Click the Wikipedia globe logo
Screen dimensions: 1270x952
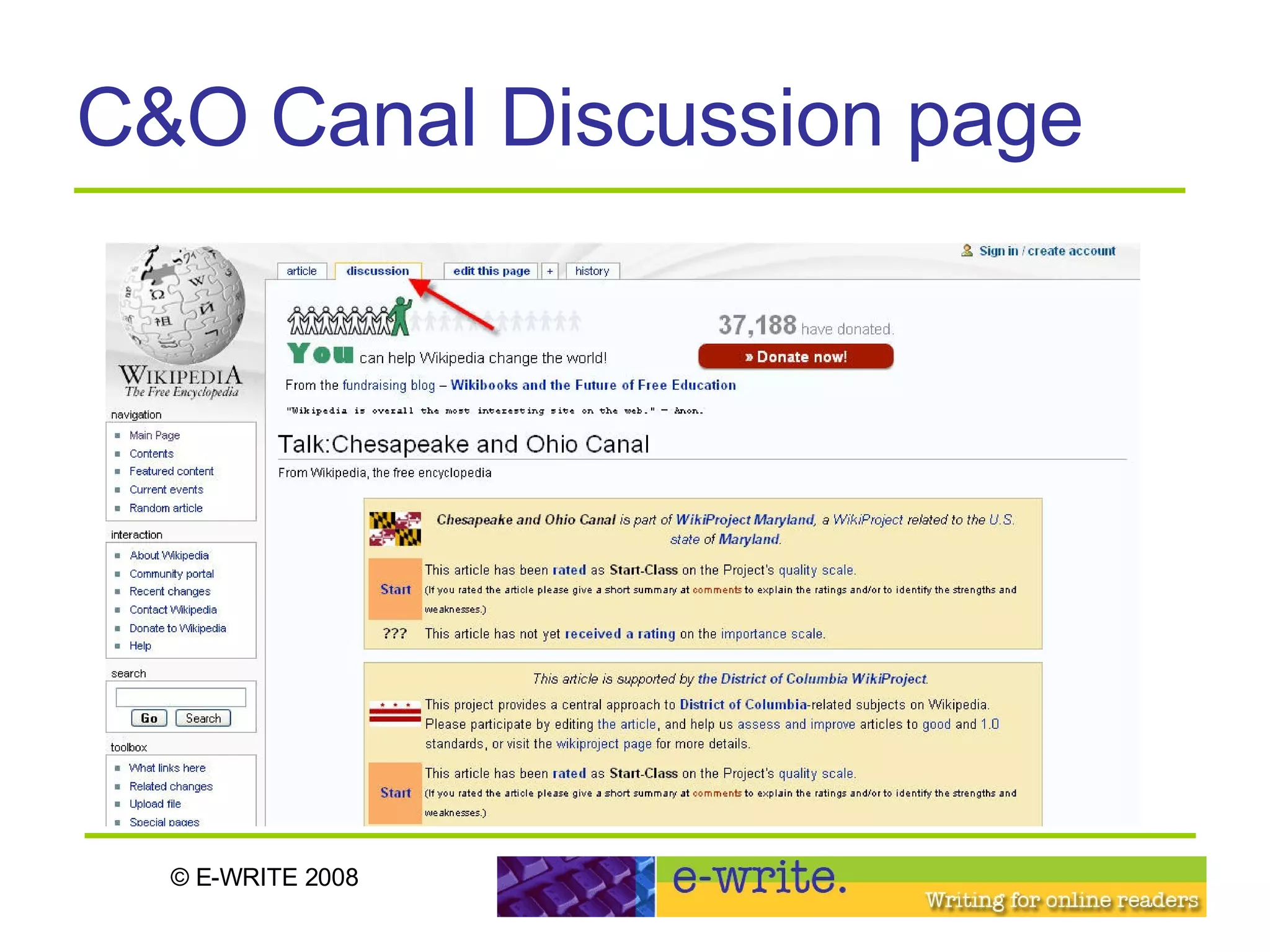coord(181,305)
